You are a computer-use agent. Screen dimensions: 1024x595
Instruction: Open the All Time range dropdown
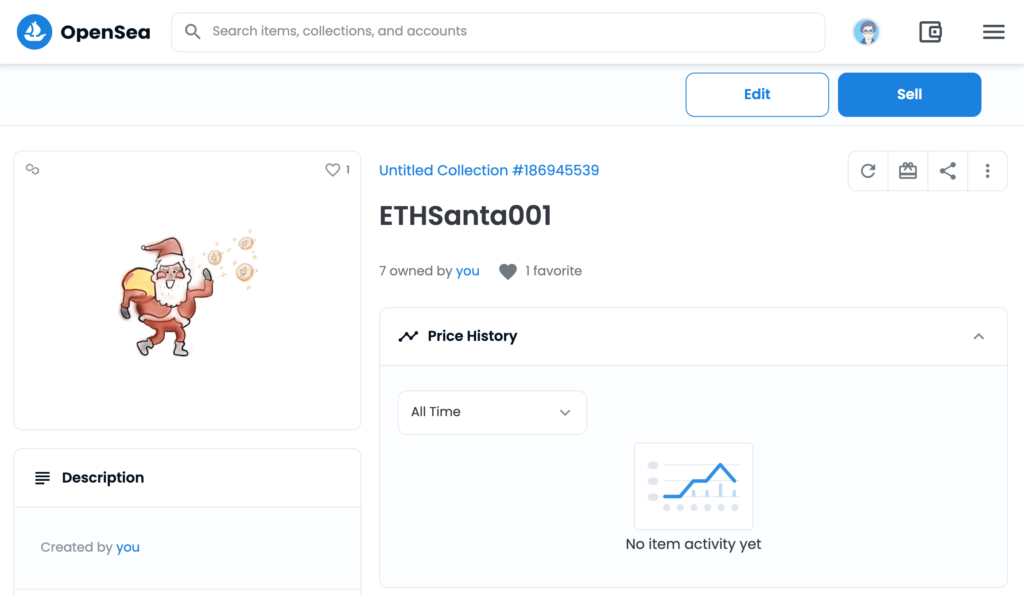click(x=492, y=412)
